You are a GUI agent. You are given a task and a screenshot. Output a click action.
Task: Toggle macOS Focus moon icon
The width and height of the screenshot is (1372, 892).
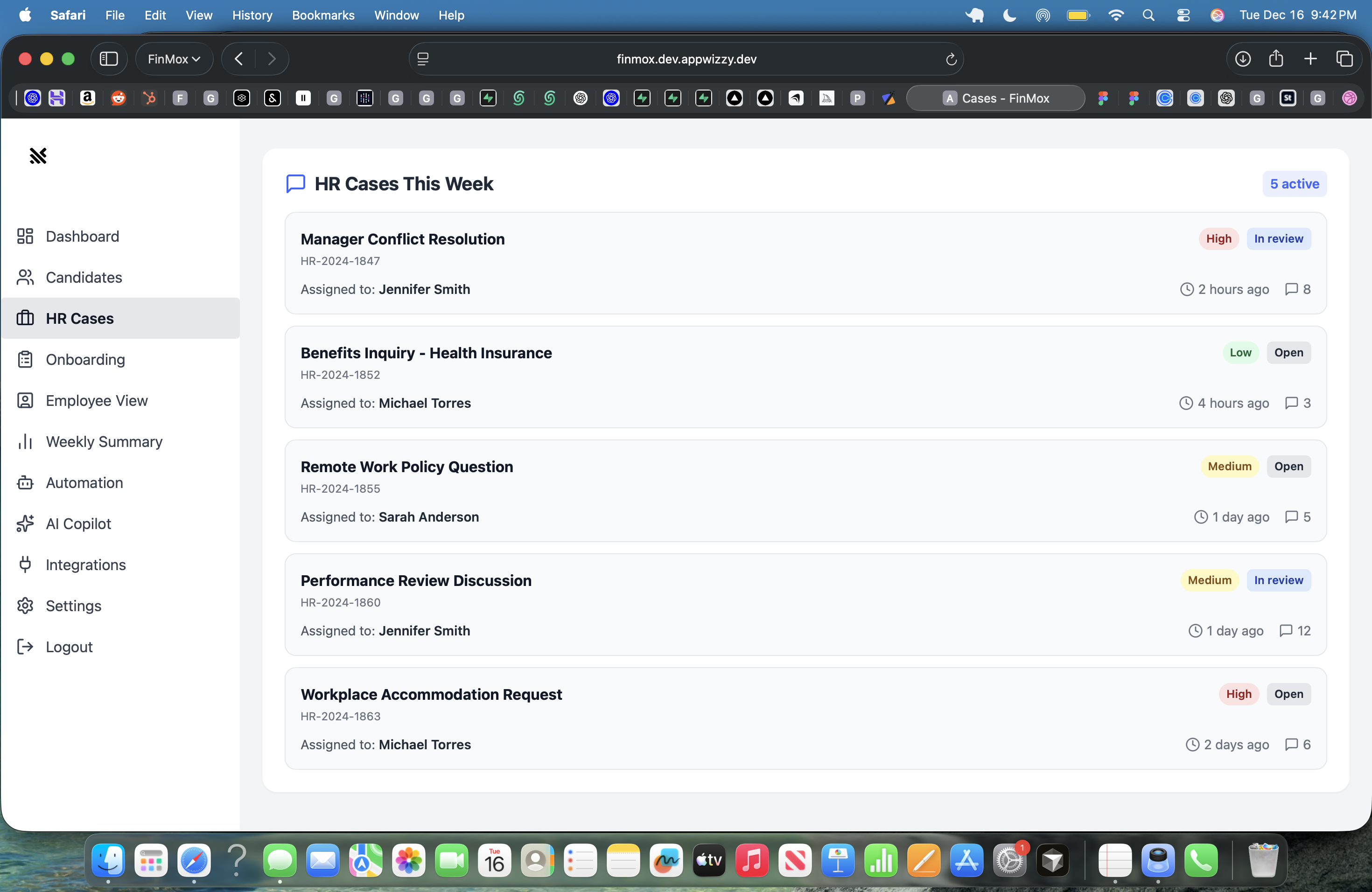(1009, 15)
